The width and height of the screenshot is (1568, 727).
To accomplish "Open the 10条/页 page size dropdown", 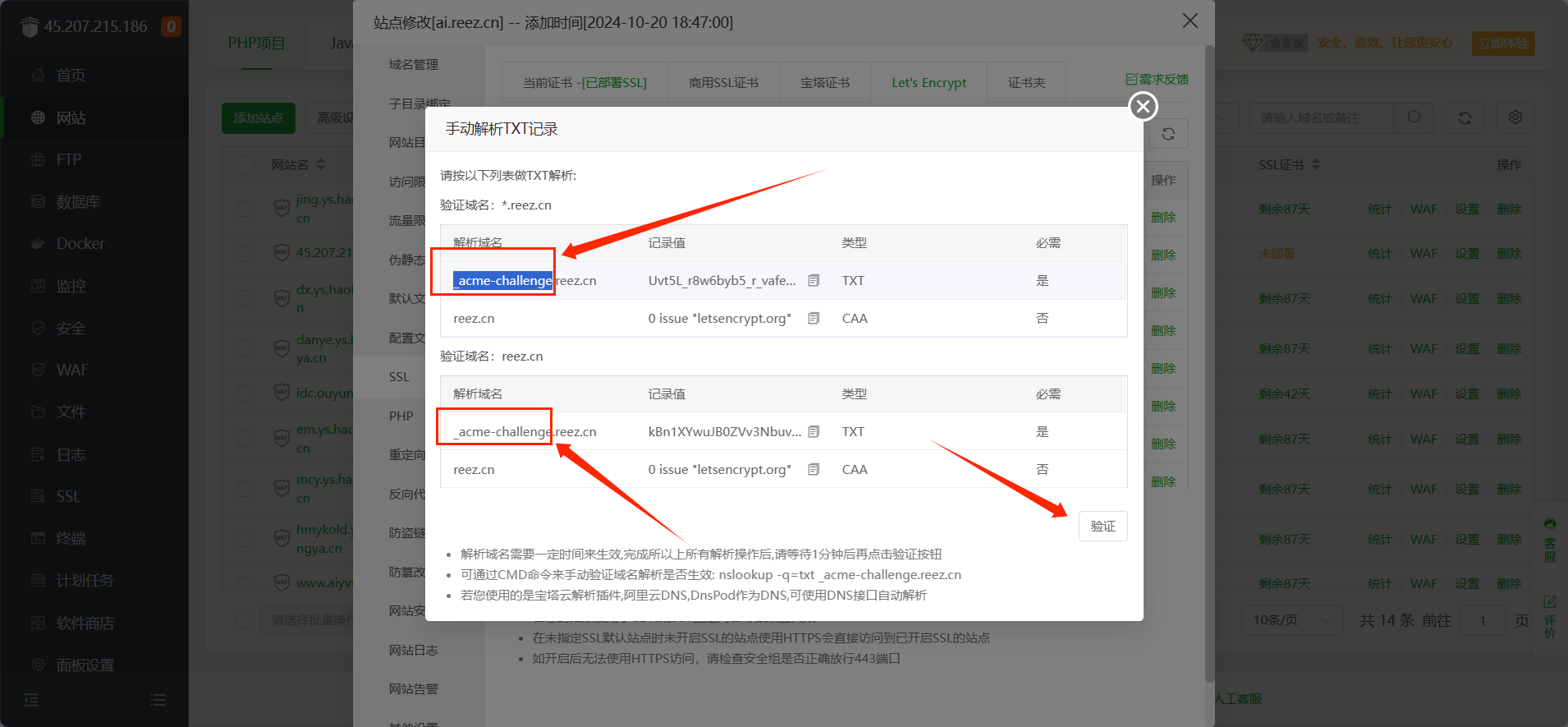I will click(1291, 620).
